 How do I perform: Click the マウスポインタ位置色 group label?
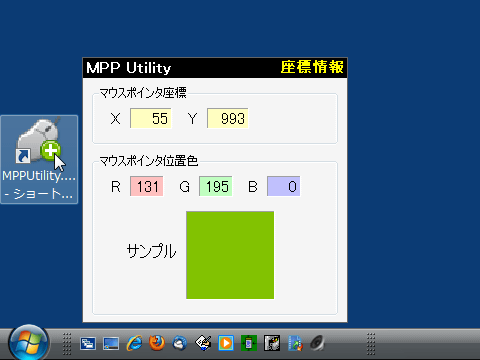(x=149, y=161)
